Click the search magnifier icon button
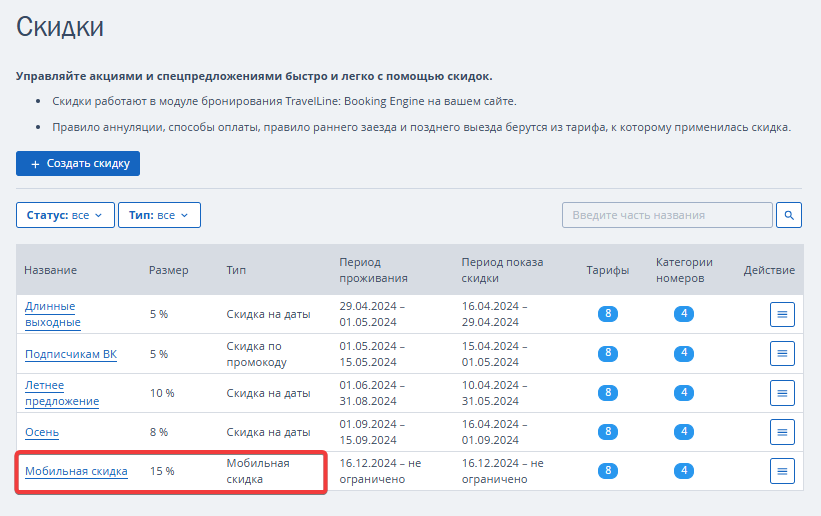 (x=789, y=215)
